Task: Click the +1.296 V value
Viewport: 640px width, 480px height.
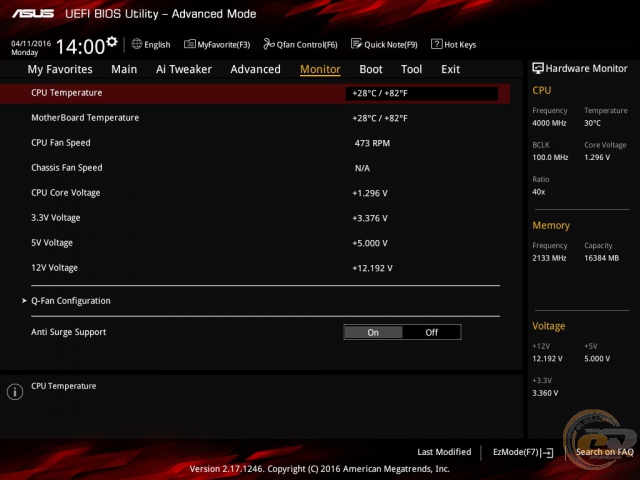Action: tap(370, 193)
